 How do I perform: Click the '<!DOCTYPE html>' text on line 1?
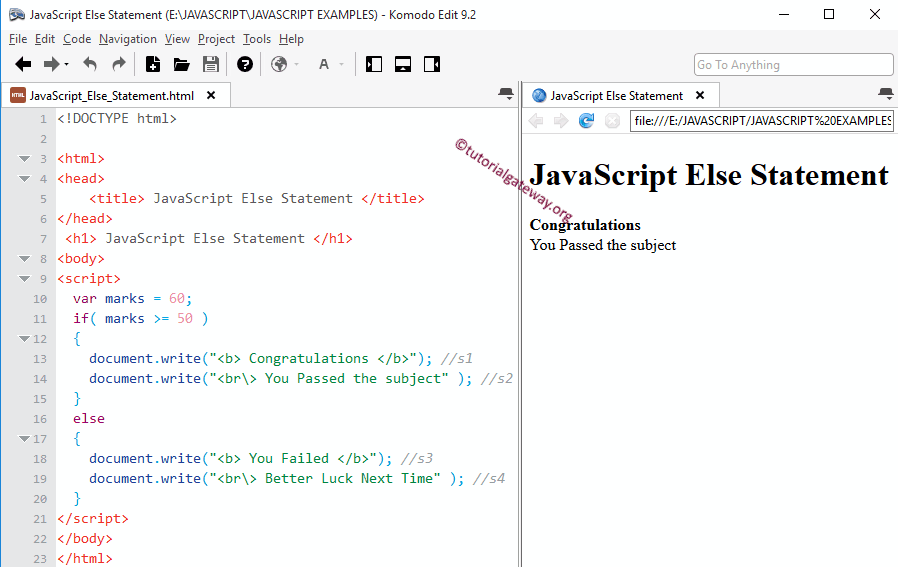point(117,119)
